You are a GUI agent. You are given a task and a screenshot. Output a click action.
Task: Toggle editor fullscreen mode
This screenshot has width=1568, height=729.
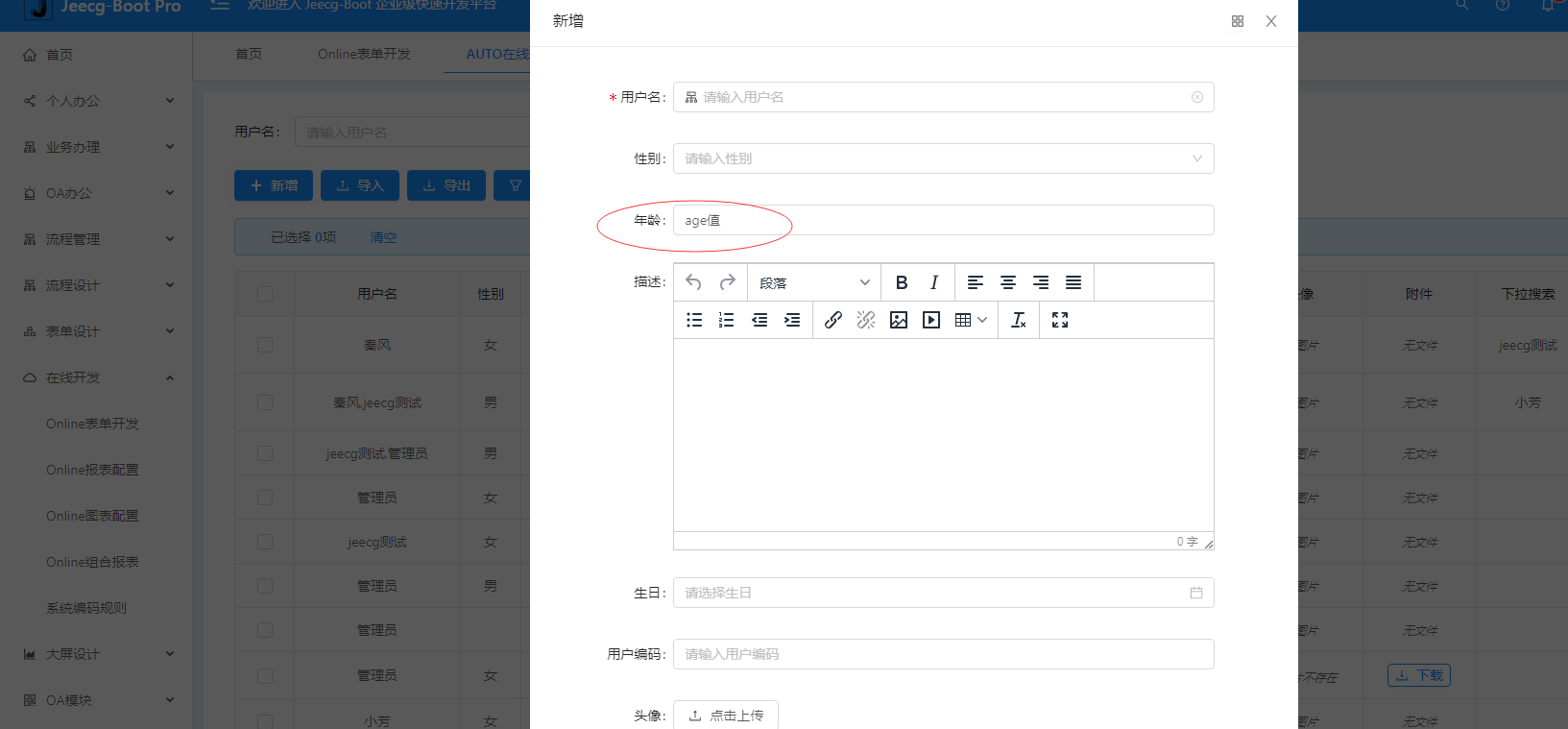click(1060, 320)
